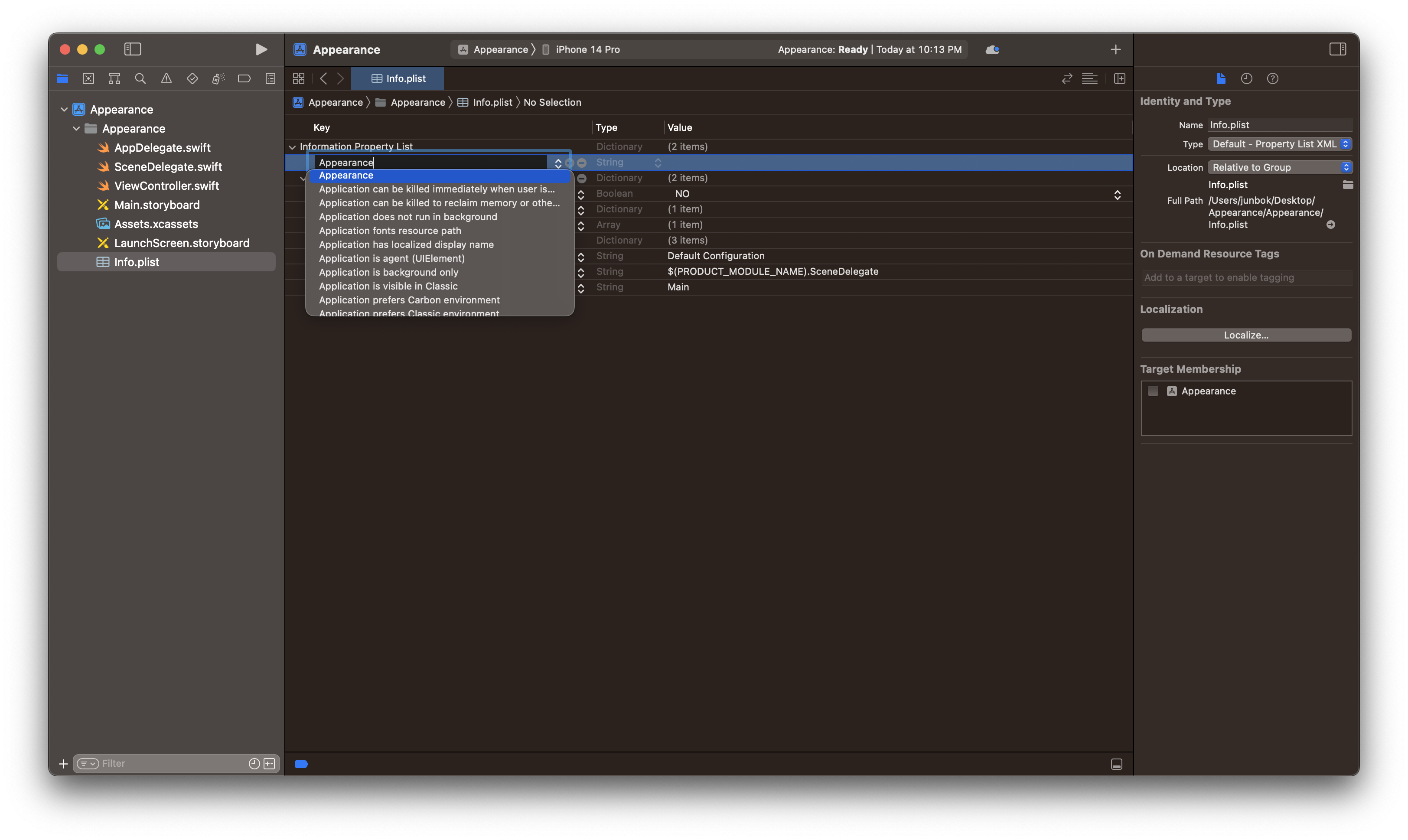Select the Info.plist editor tab
Viewport: 1408px width, 840px height.
398,79
